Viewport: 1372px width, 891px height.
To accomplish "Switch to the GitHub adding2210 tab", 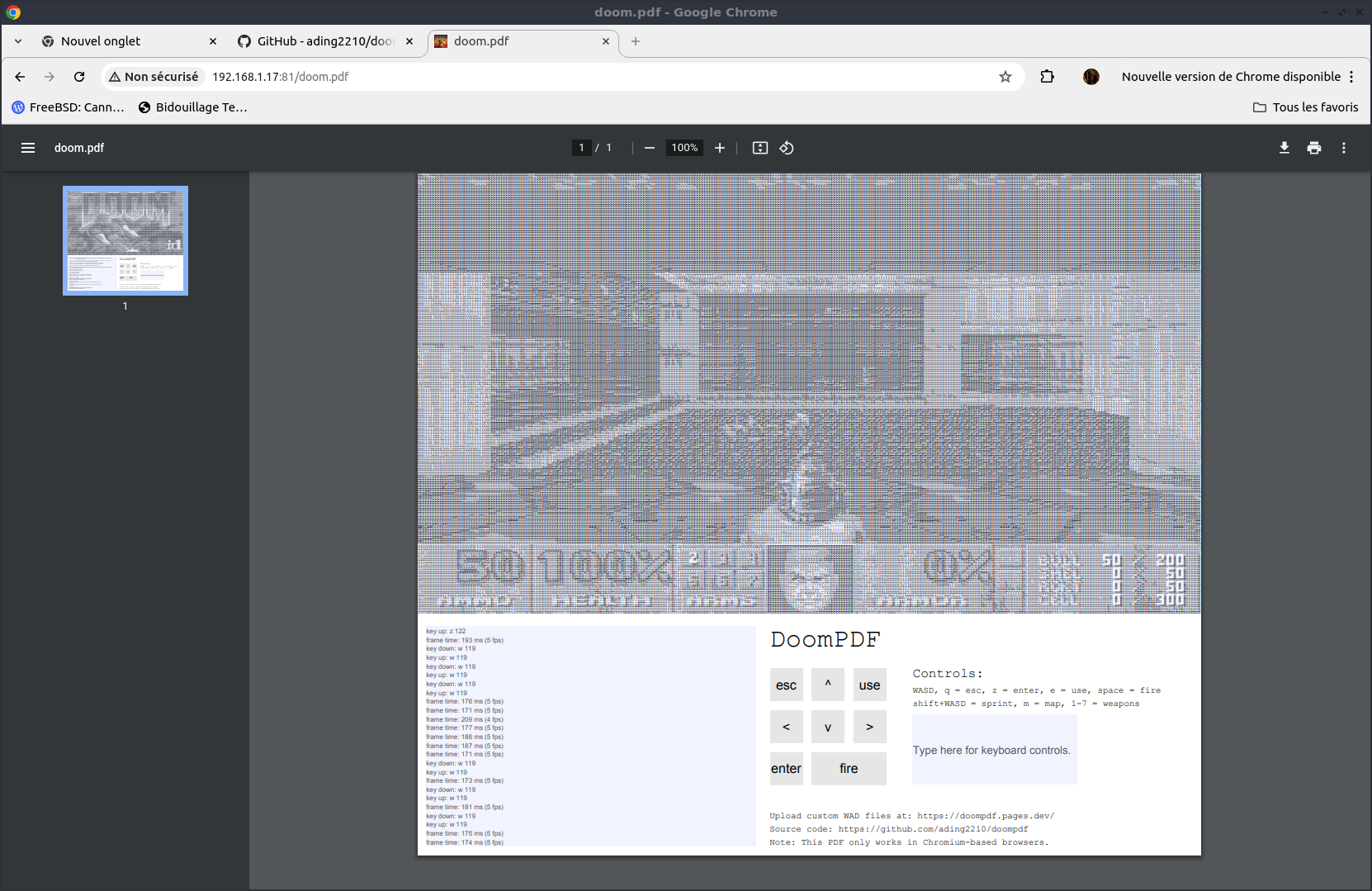I will pyautogui.click(x=324, y=41).
